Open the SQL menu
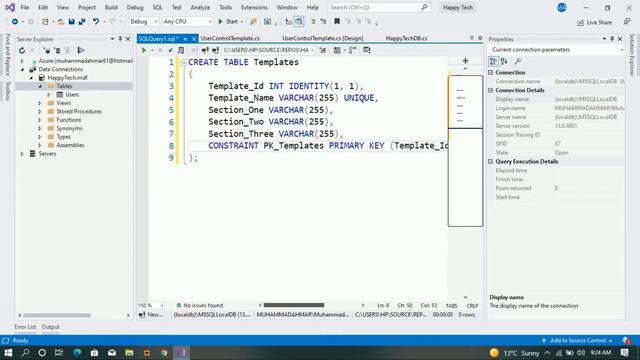This screenshot has width=640, height=360. click(157, 7)
